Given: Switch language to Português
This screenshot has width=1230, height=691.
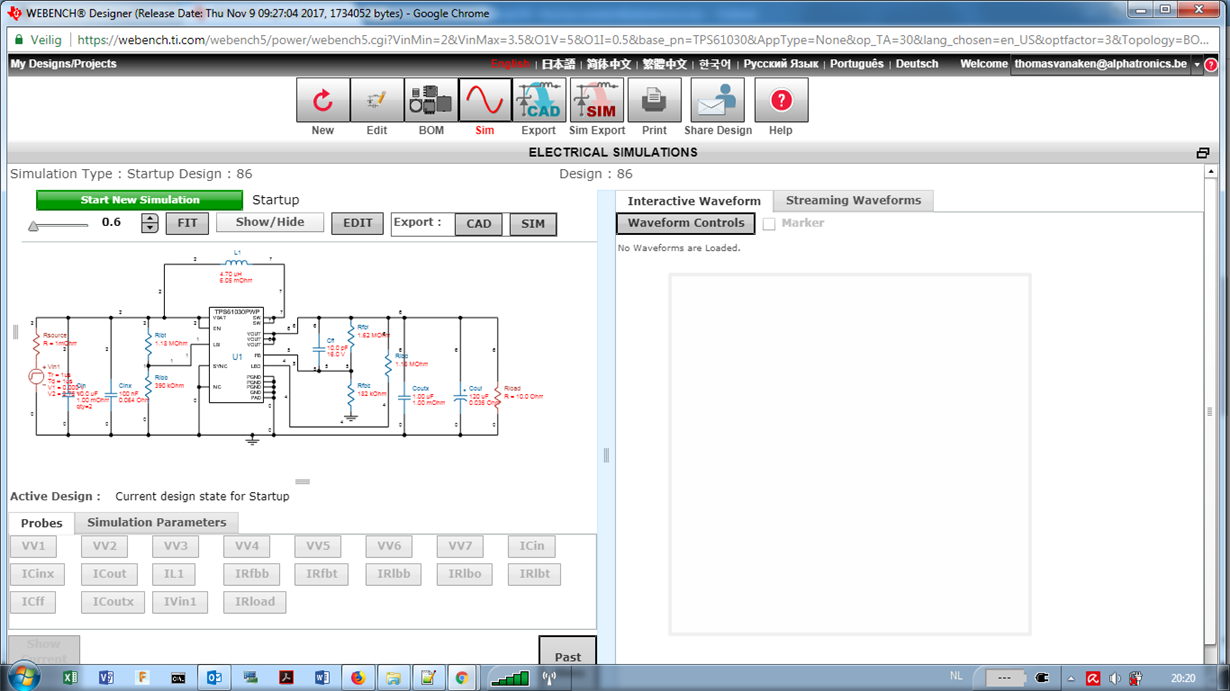Looking at the screenshot, I should [x=857, y=64].
